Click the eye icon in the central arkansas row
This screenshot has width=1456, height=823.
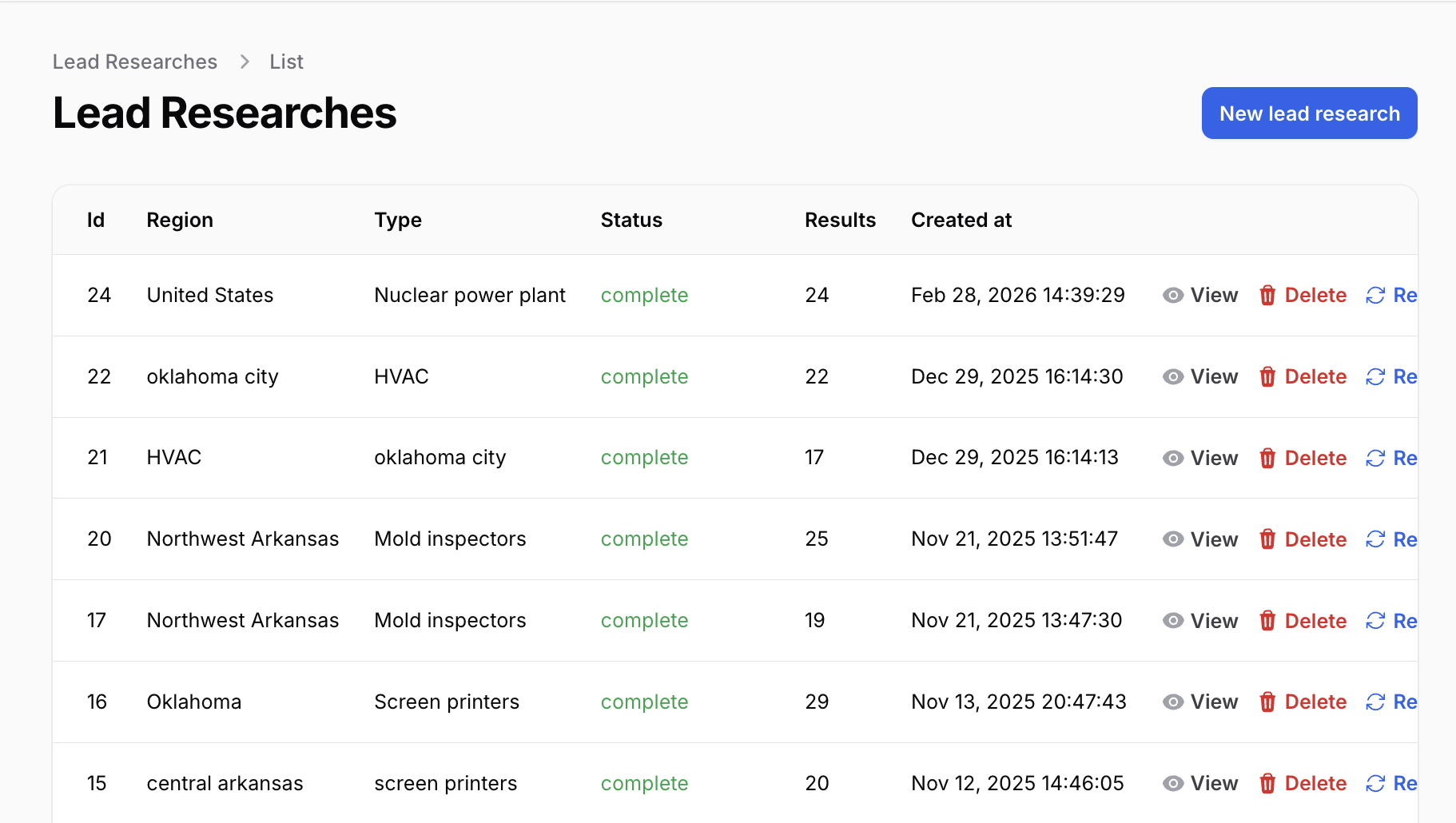click(x=1173, y=784)
